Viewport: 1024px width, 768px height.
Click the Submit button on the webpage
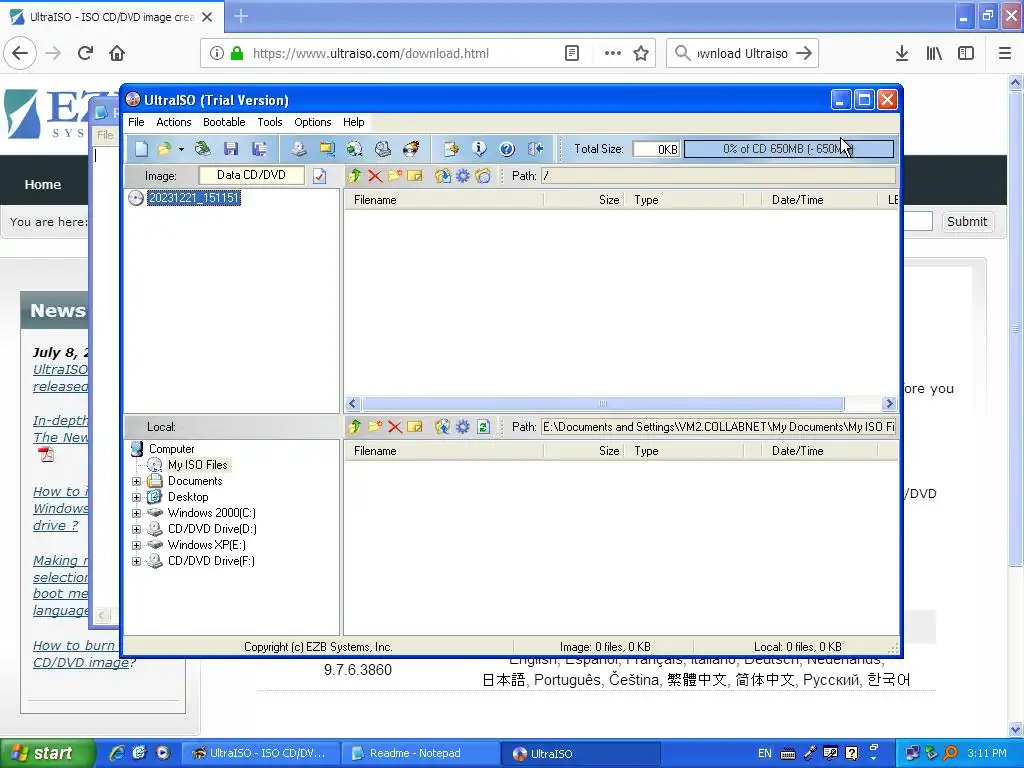click(967, 221)
